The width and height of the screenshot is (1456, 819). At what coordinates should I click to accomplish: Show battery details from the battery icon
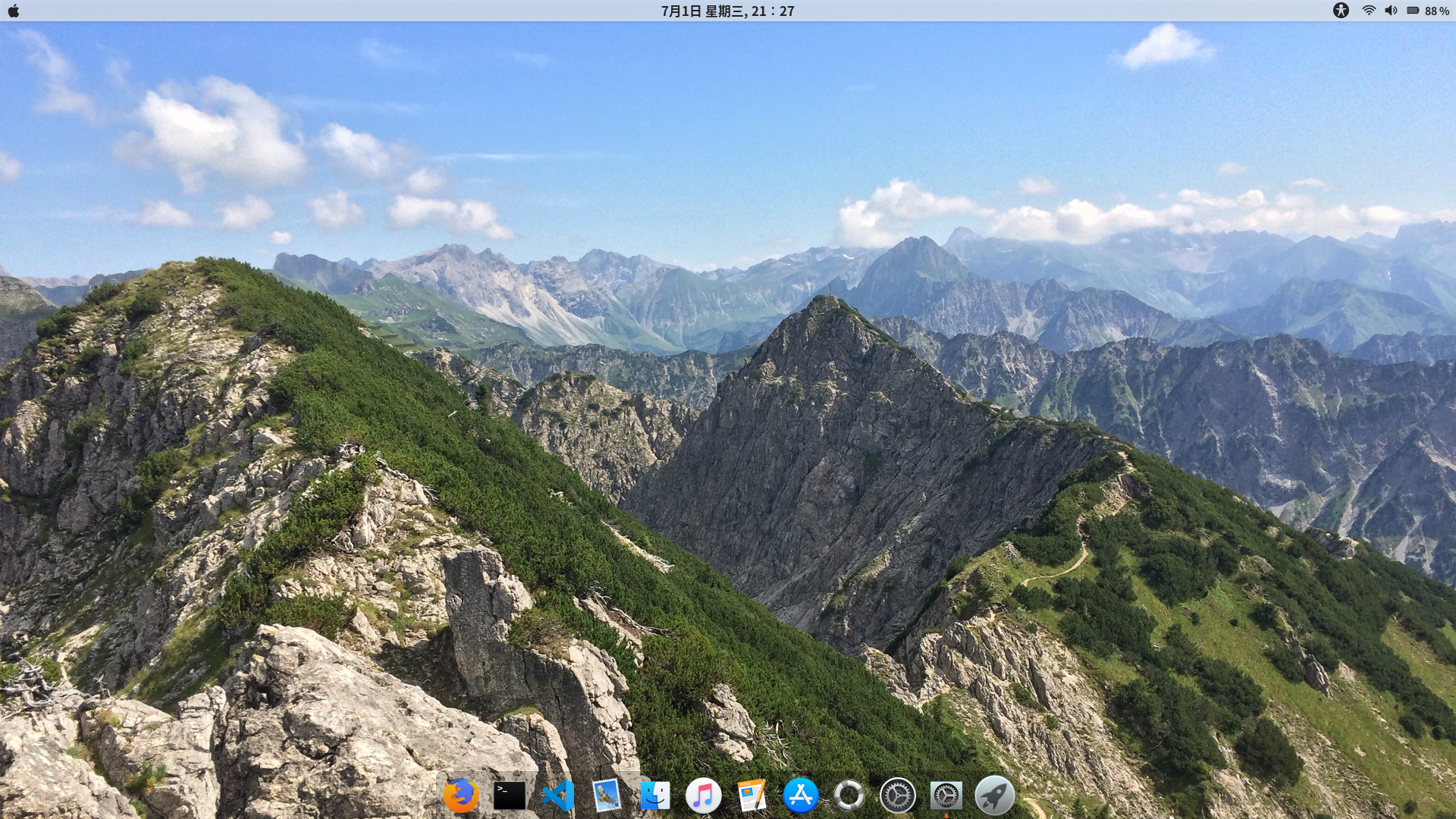click(x=1413, y=11)
